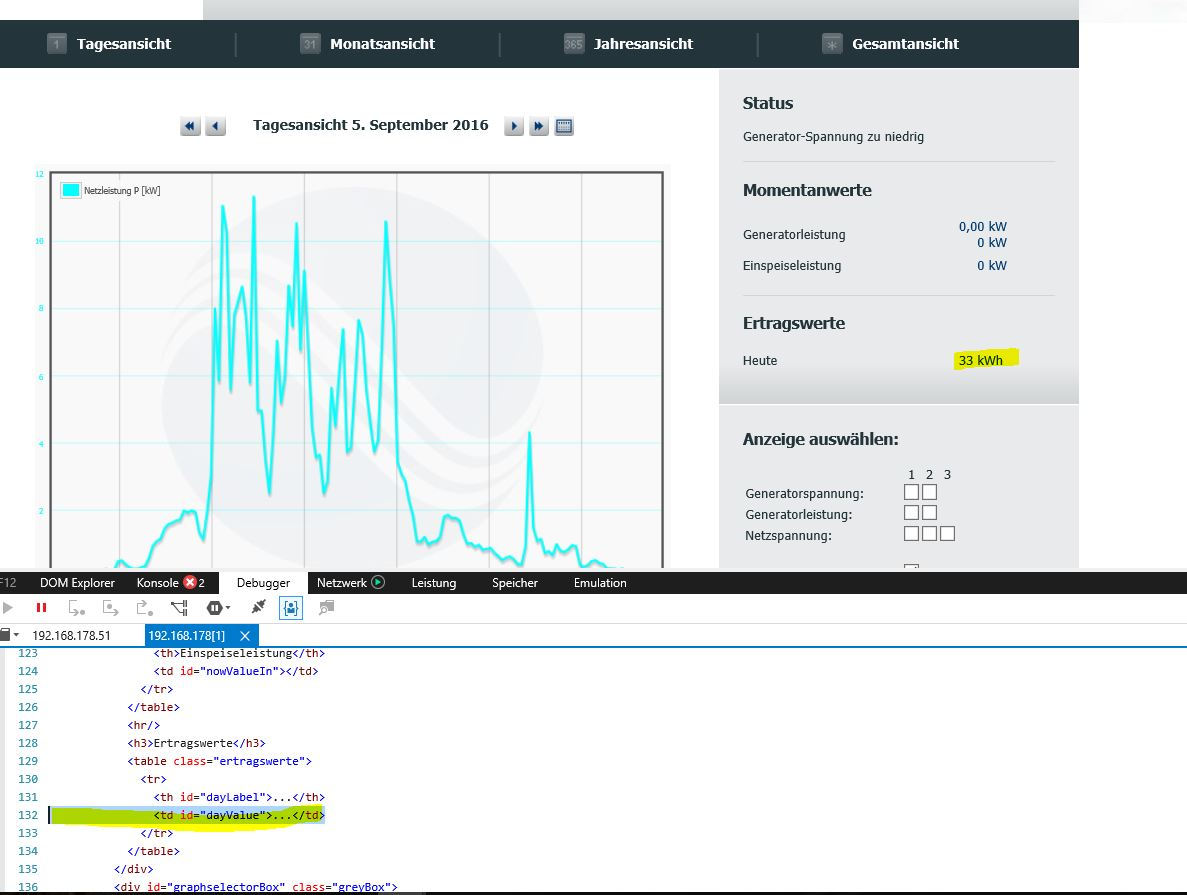The width and height of the screenshot is (1187, 895).
Task: Toggle Netzspannung checkbox 2
Action: (x=930, y=534)
